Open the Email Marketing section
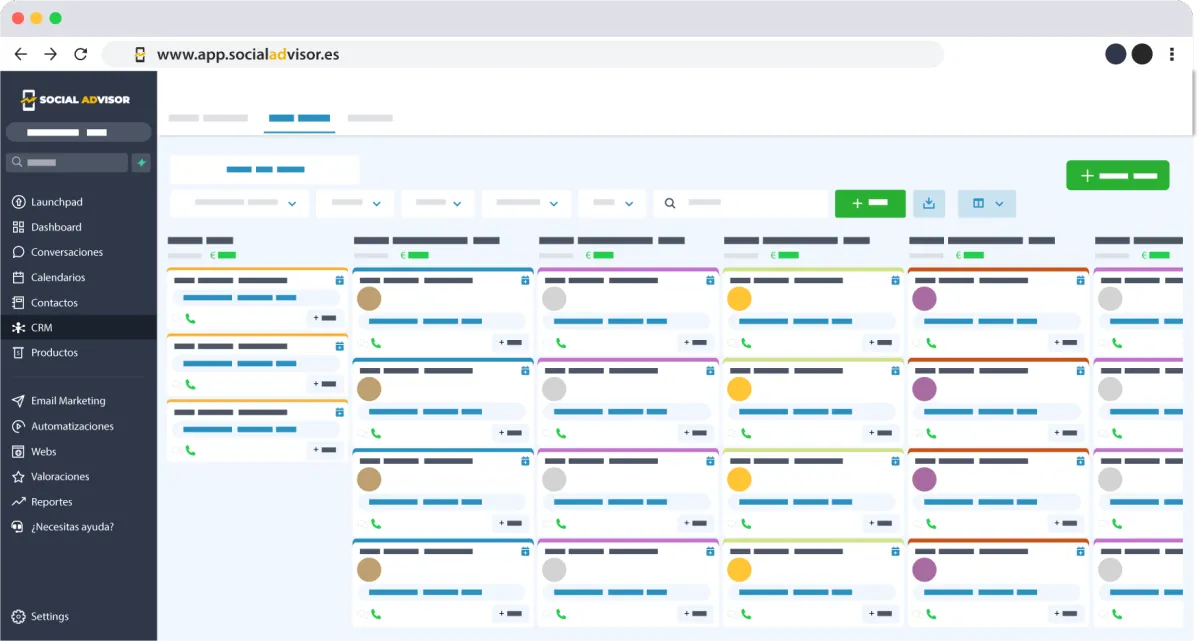 point(68,401)
